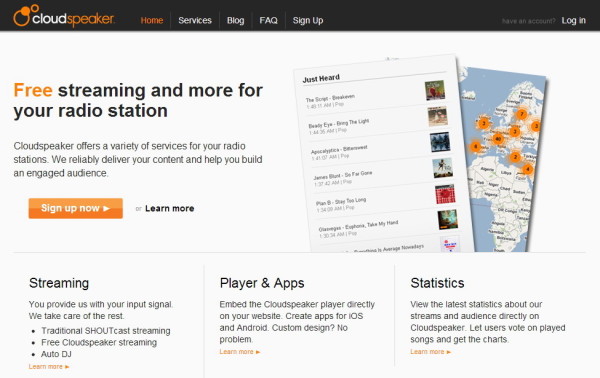Screen dimensions: 600x378
Task: Go to the Services page
Action: click(195, 20)
